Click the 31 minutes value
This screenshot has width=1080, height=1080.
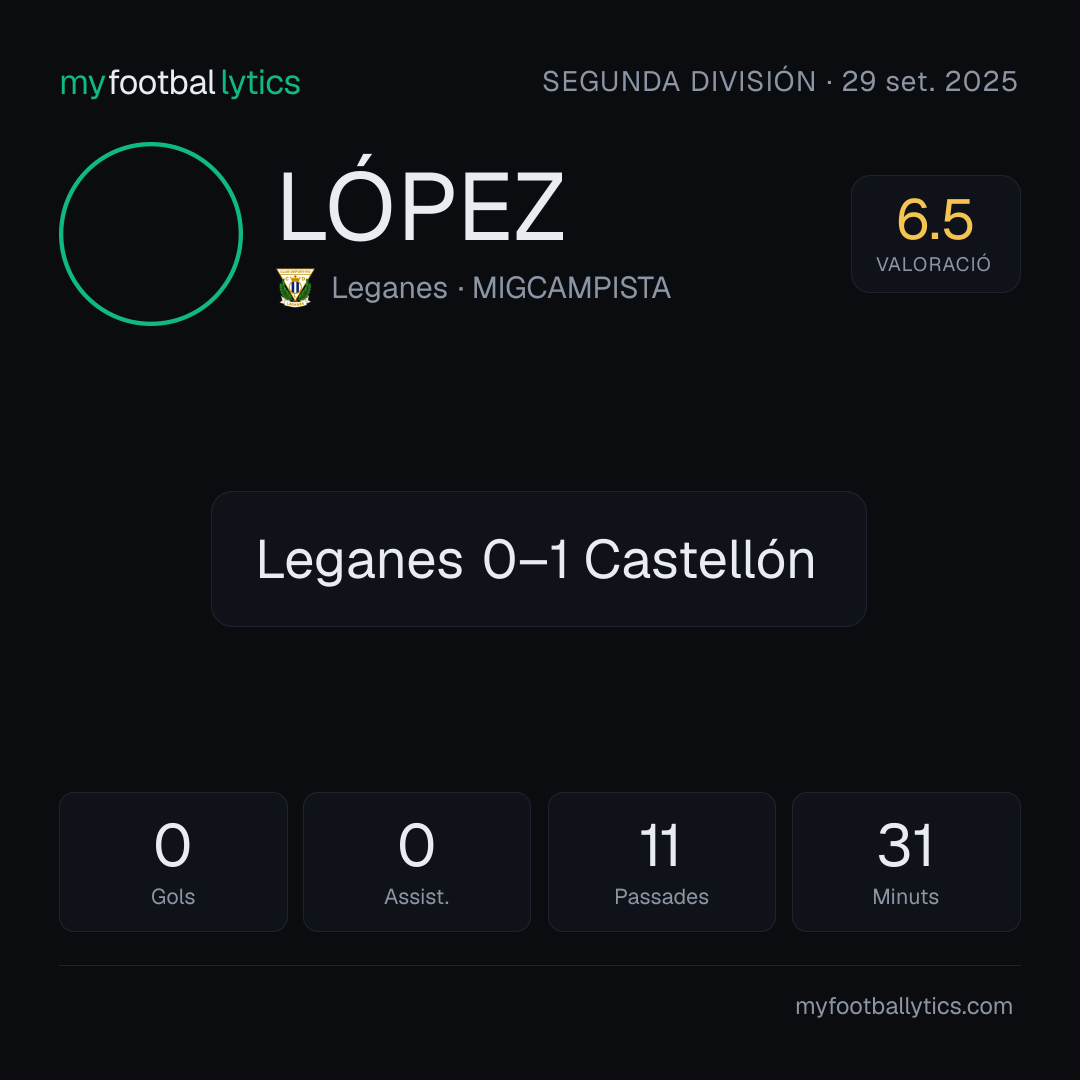click(x=906, y=845)
